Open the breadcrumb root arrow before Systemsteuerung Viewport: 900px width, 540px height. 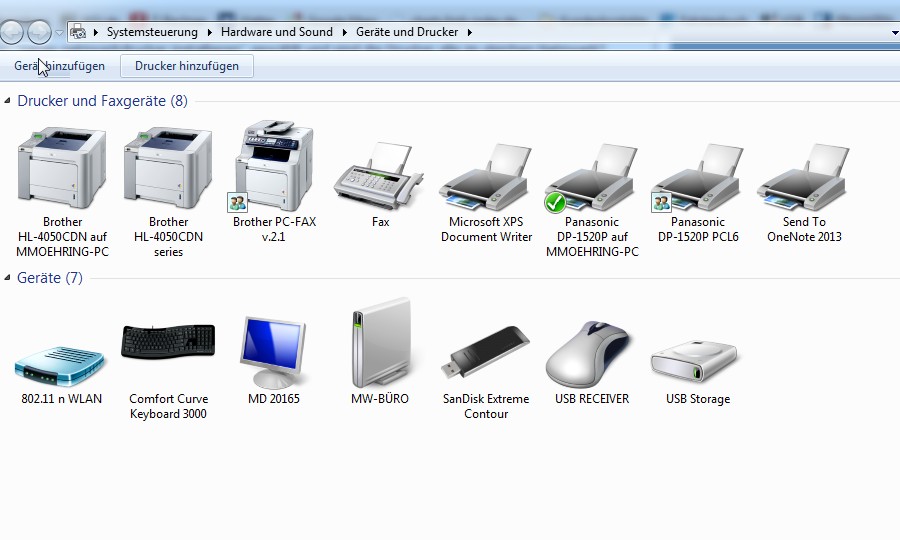95,32
